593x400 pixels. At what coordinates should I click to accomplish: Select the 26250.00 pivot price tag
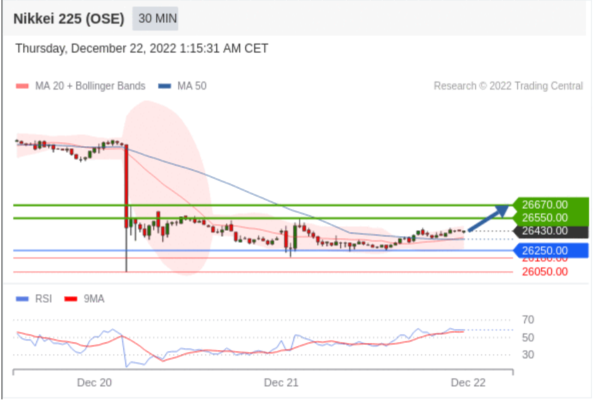[551, 251]
